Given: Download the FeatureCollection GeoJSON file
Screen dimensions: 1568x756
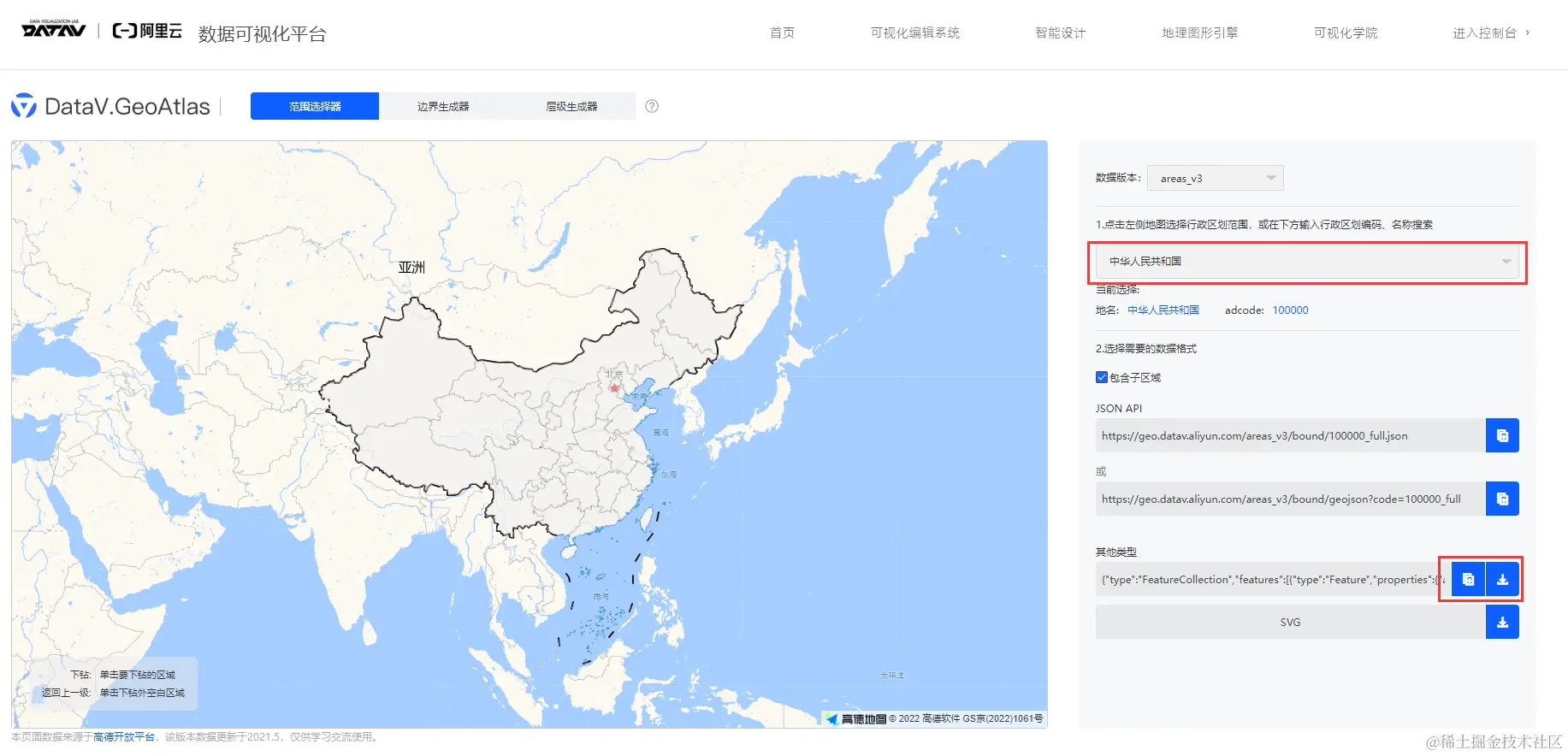Looking at the screenshot, I should coord(1502,579).
